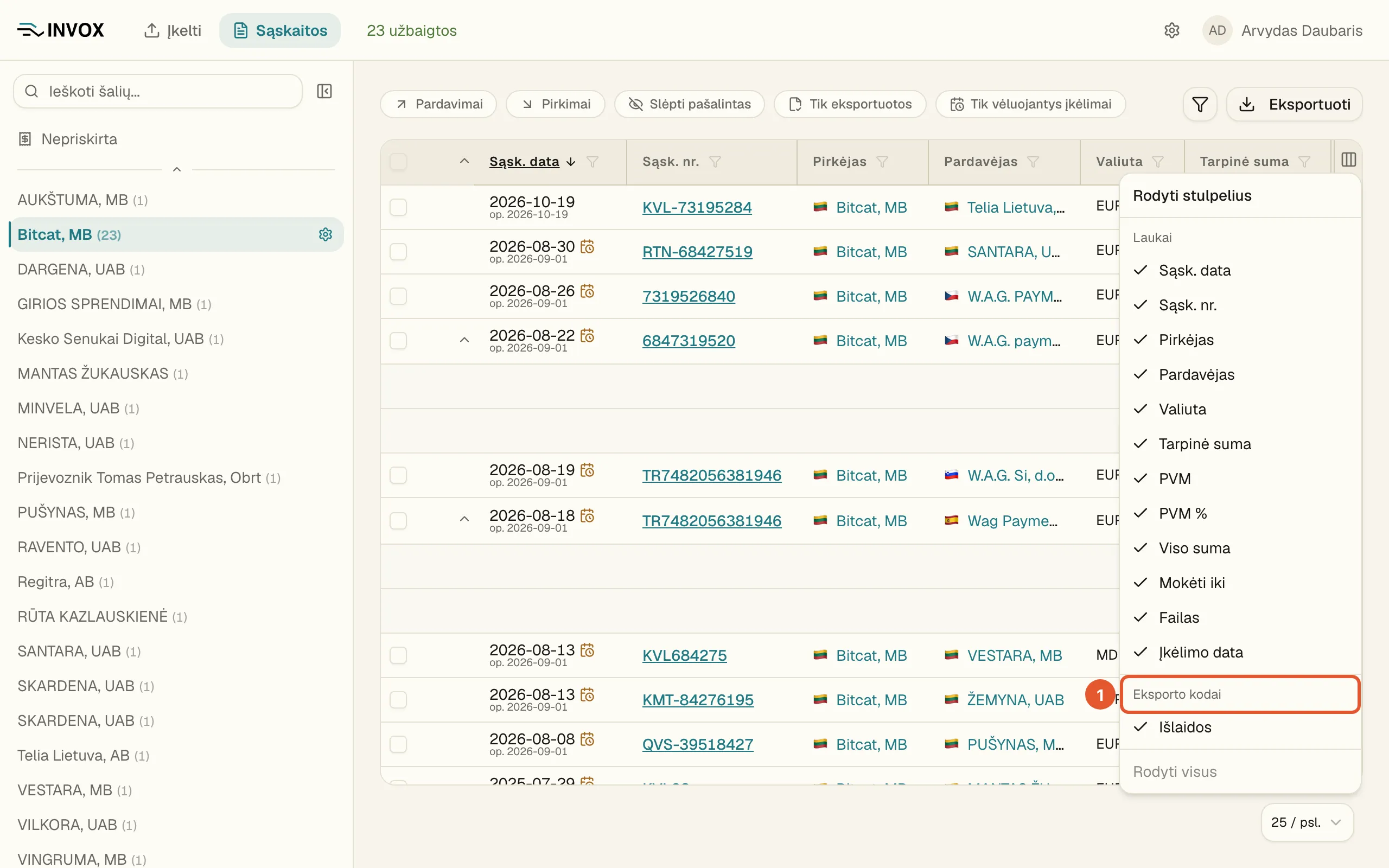Tick checkbox for invoice QVS-39518427
Screen dimensions: 1389x868
click(398, 744)
